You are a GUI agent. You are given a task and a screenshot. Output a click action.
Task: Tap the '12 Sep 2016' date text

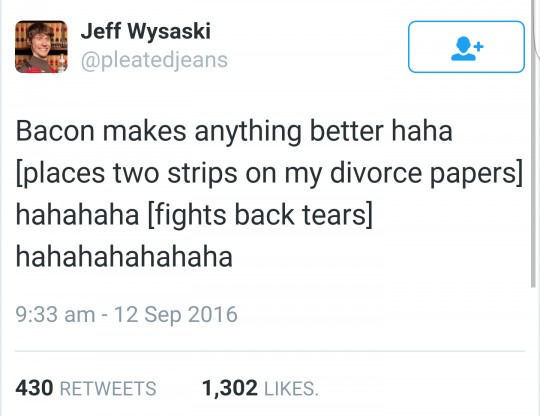[x=176, y=315]
